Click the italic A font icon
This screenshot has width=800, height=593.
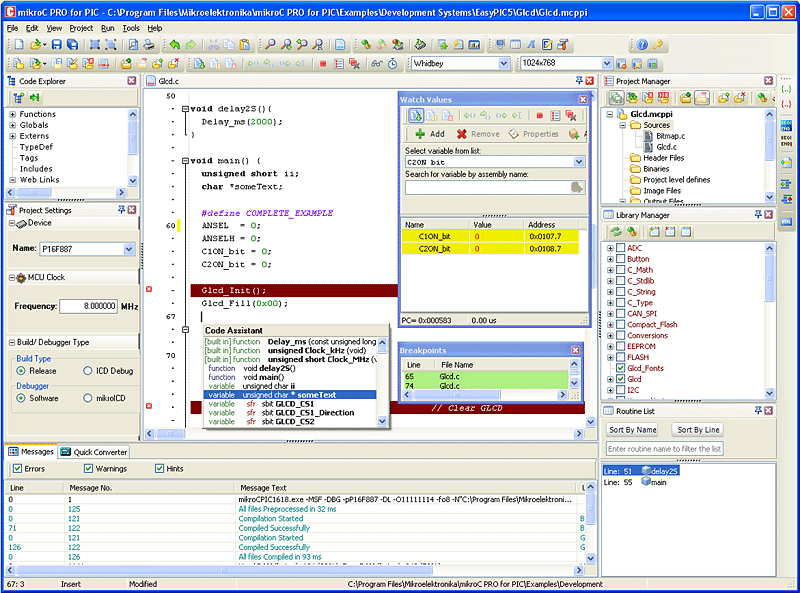click(531, 45)
